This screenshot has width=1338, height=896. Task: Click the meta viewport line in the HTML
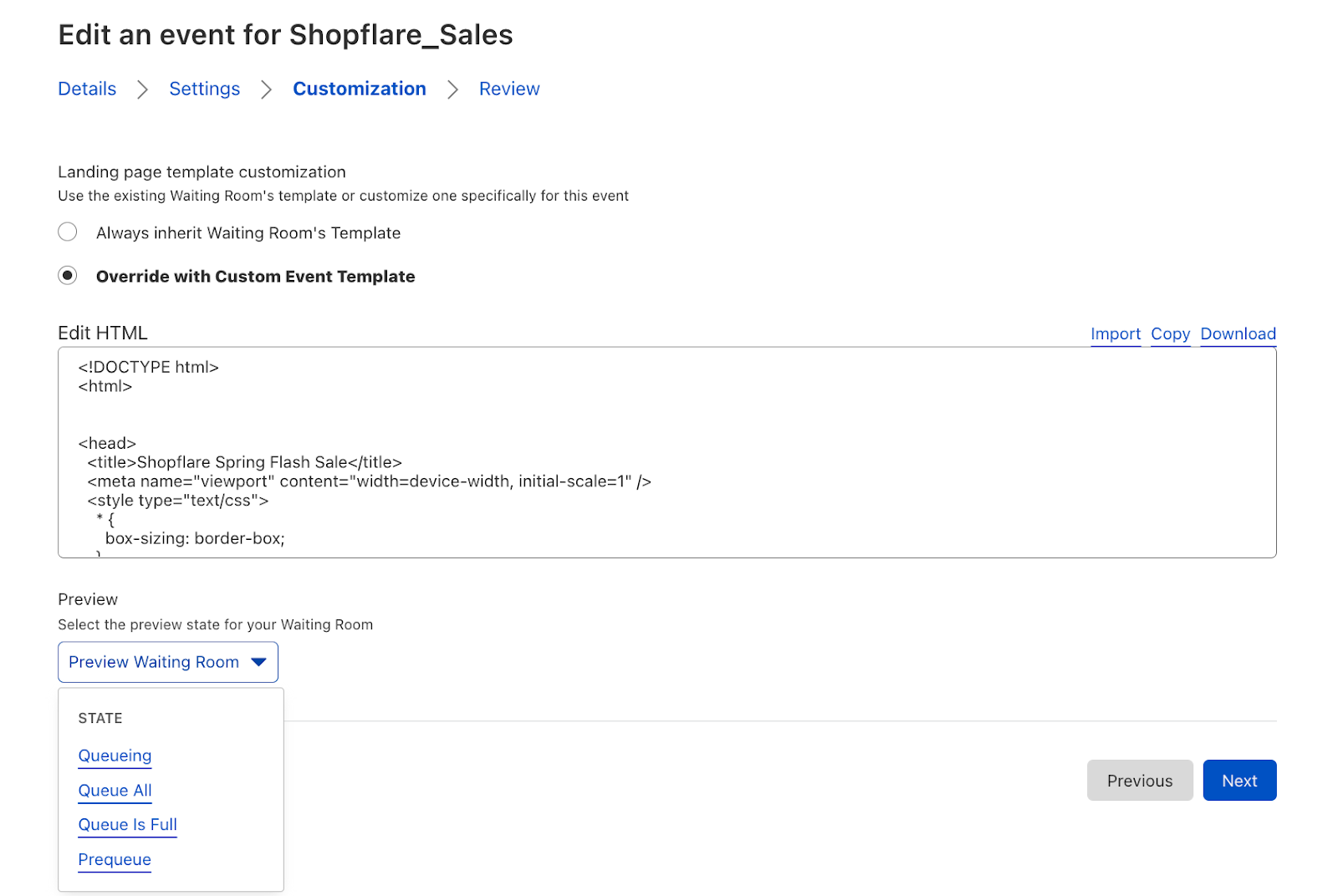pos(369,481)
